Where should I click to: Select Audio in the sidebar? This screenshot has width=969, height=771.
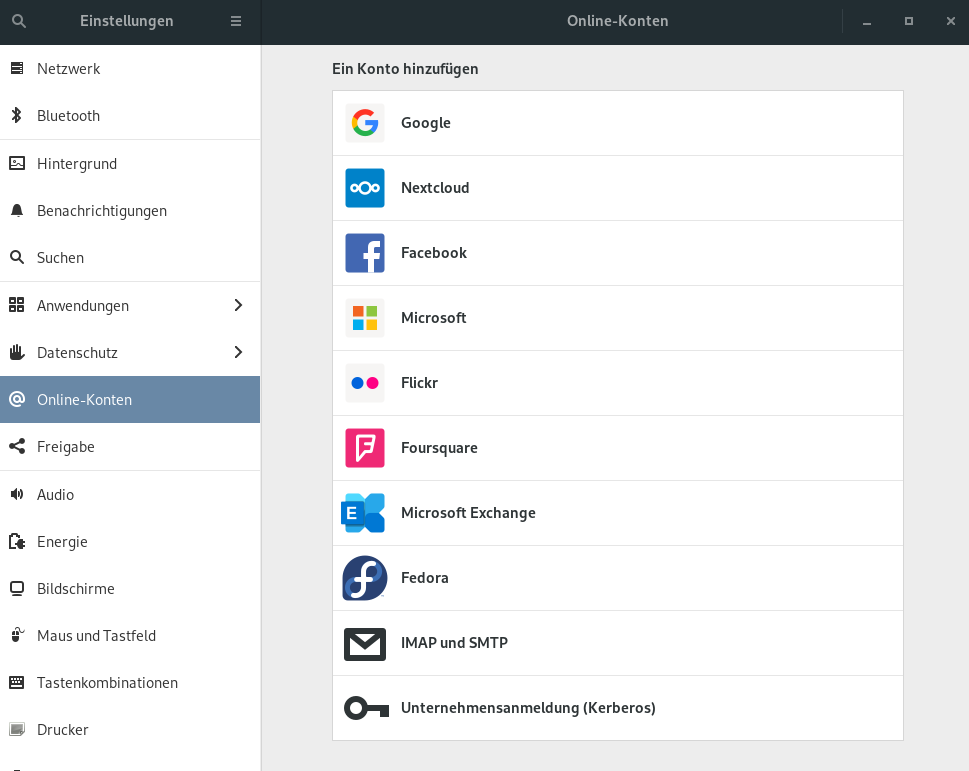(x=130, y=495)
